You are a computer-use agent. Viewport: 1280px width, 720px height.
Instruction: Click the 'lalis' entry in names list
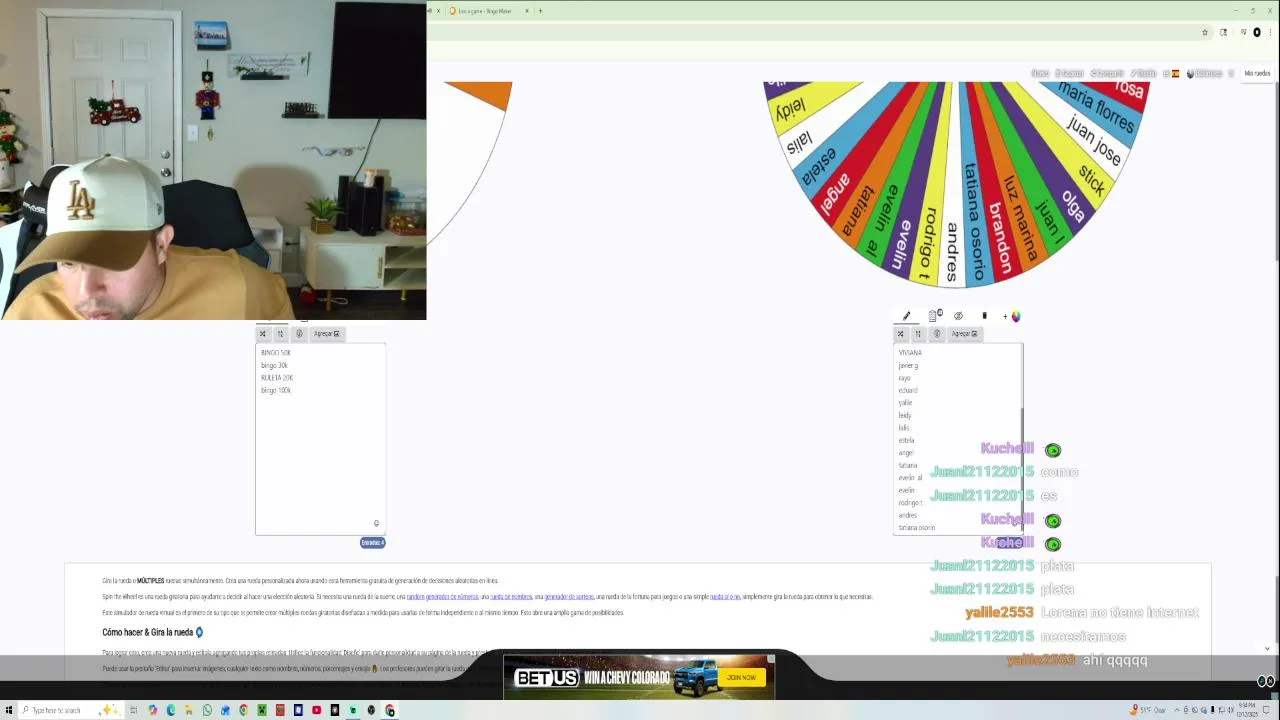click(x=904, y=428)
